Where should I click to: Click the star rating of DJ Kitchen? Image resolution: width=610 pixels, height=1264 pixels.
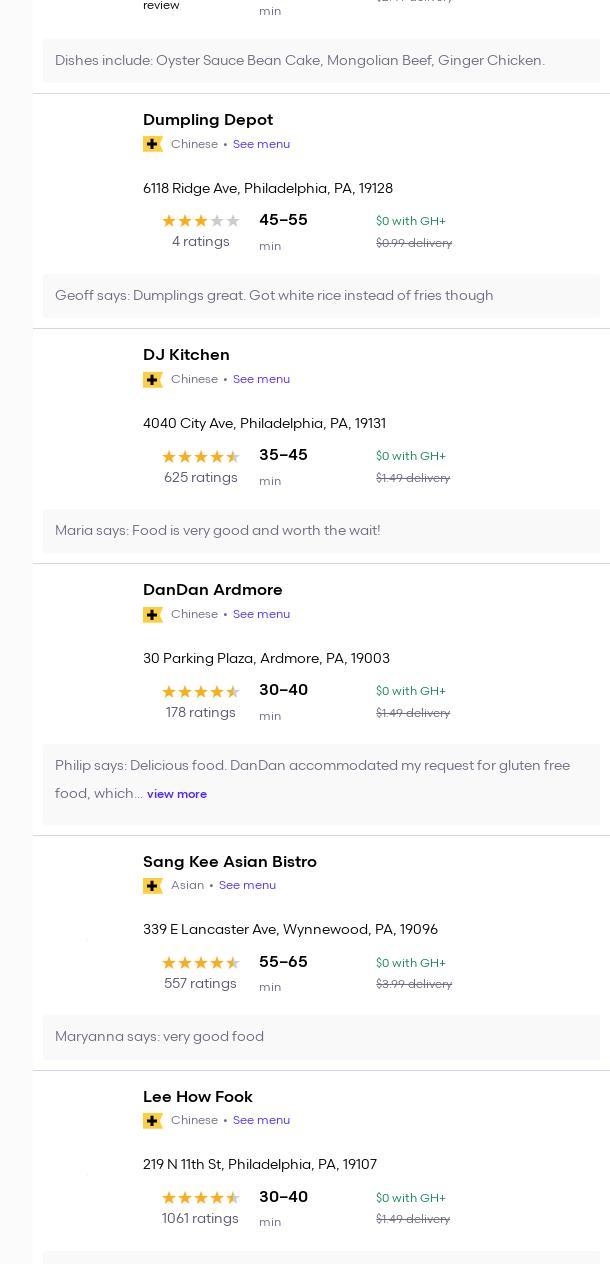coord(200,457)
